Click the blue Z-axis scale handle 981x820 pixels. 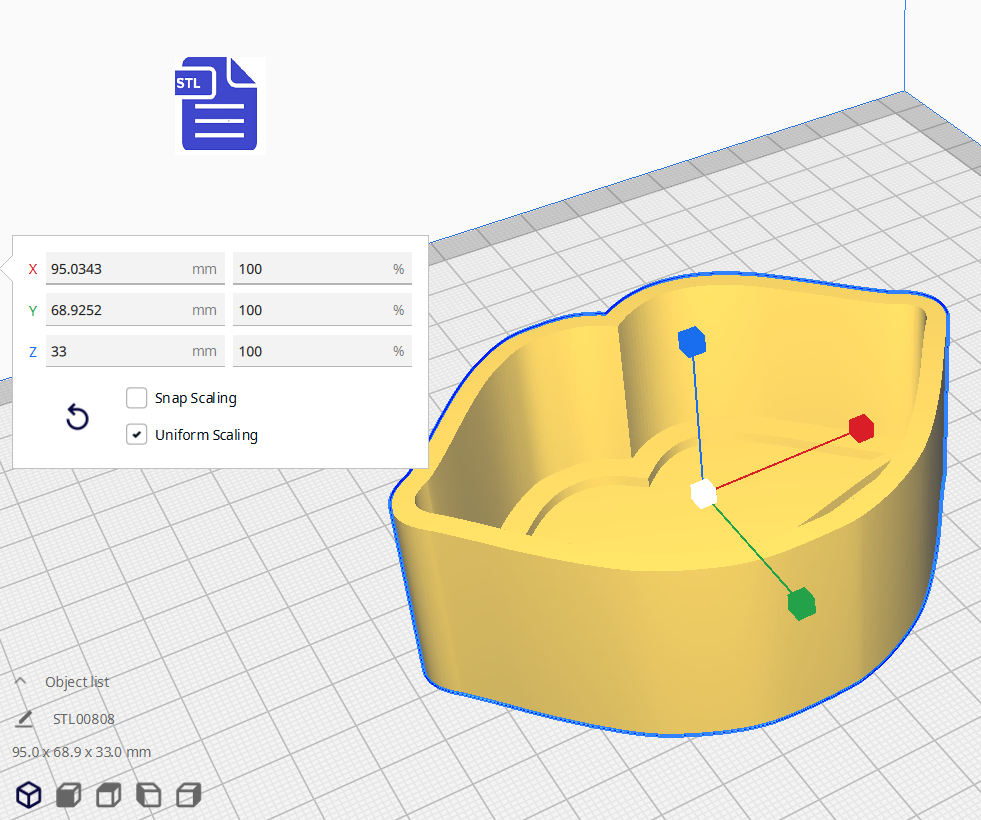(692, 342)
